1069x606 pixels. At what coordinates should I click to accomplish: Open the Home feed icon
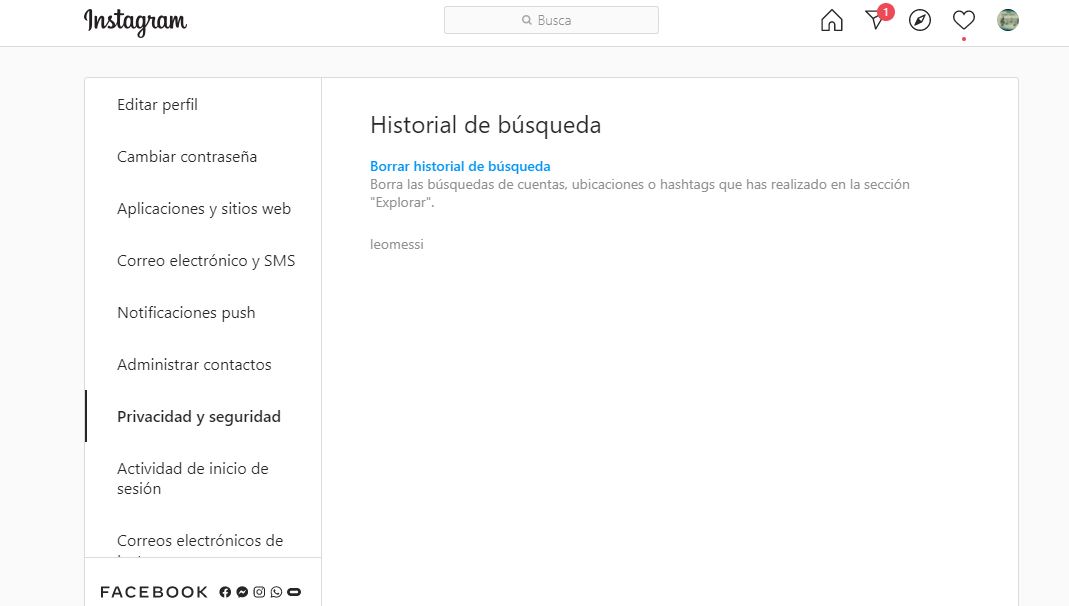831,20
